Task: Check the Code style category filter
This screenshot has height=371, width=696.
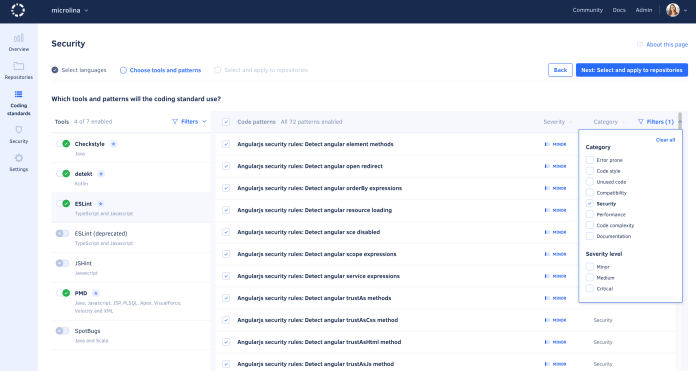Action: coord(589,171)
